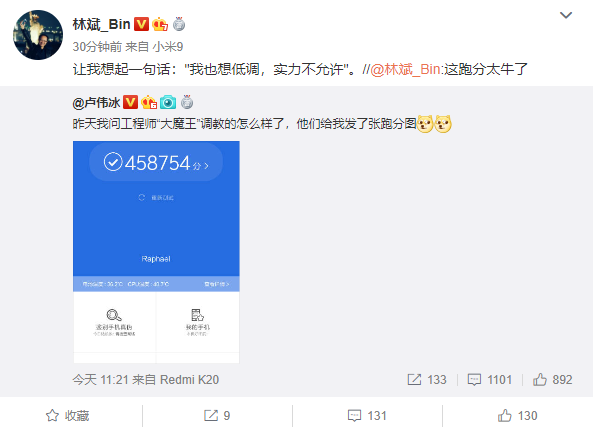Click repost icon showing 133 on original post
Viewport: 593px width, 431px height.
pos(427,380)
